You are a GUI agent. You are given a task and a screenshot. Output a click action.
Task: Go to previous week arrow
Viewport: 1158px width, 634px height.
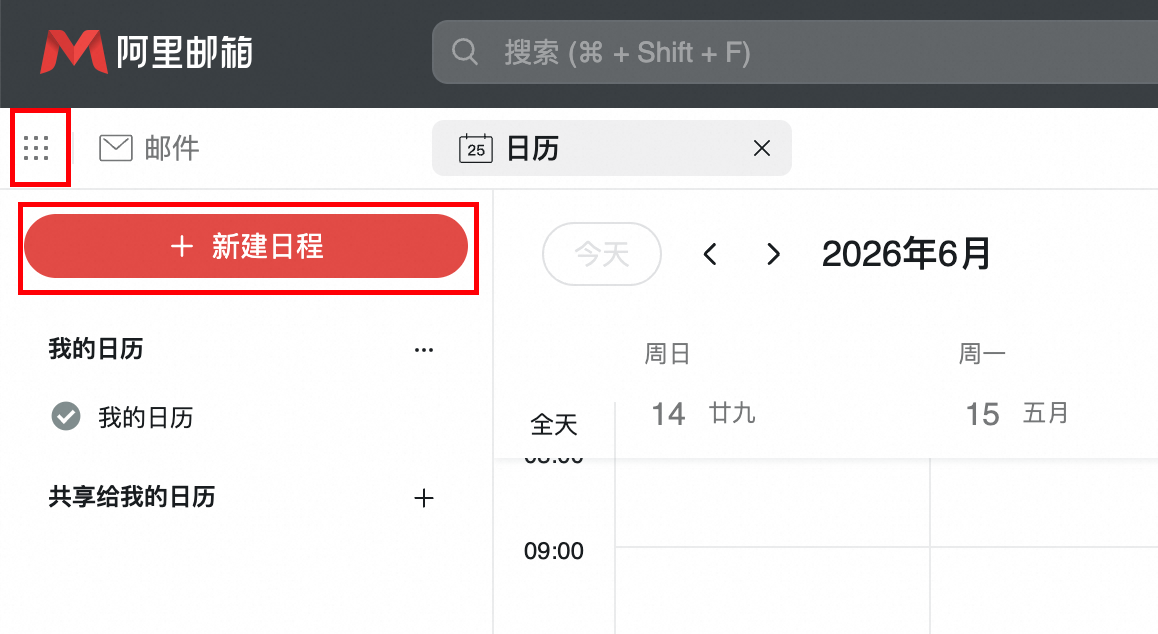click(x=710, y=254)
